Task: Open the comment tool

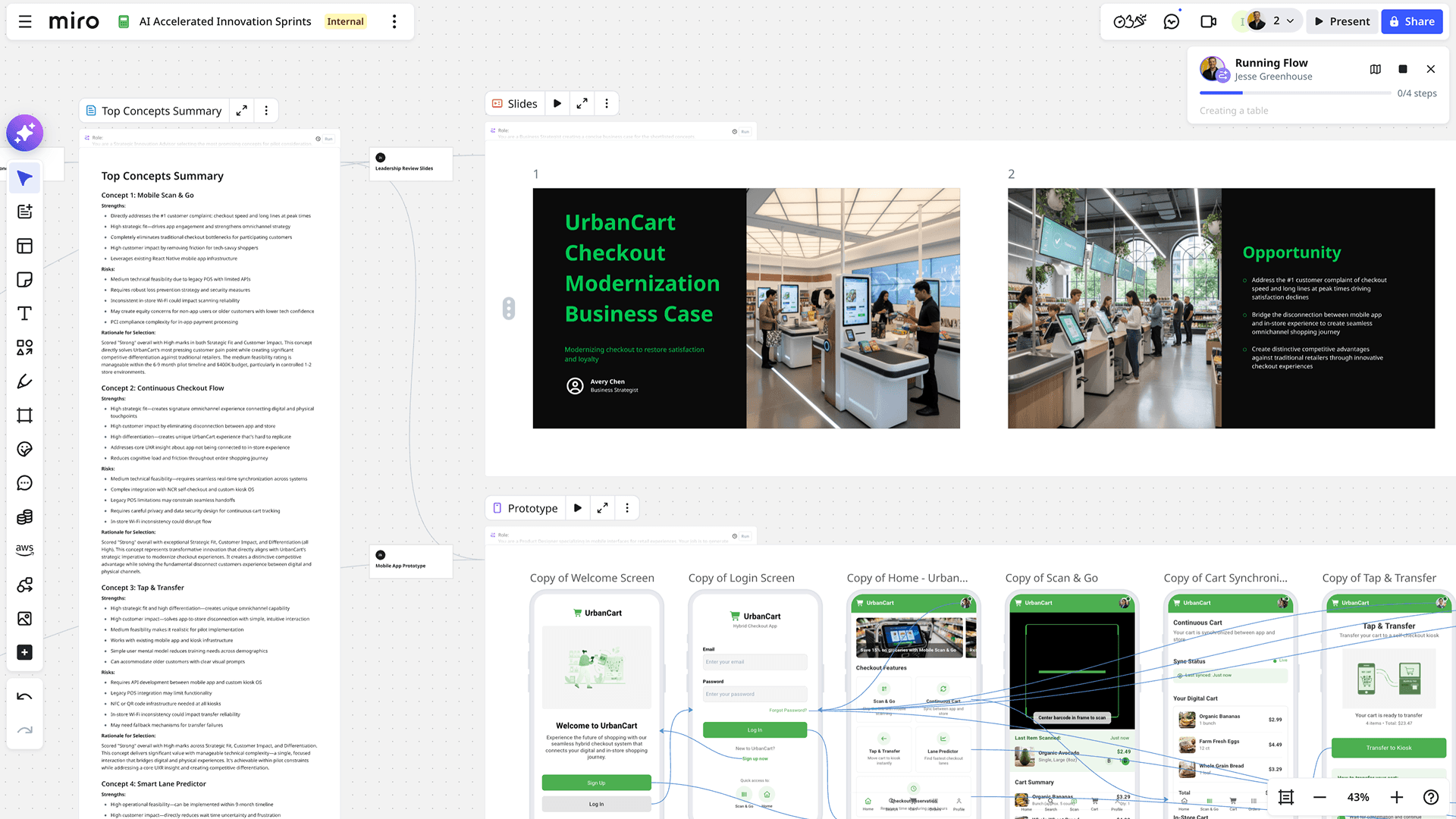Action: click(x=24, y=483)
